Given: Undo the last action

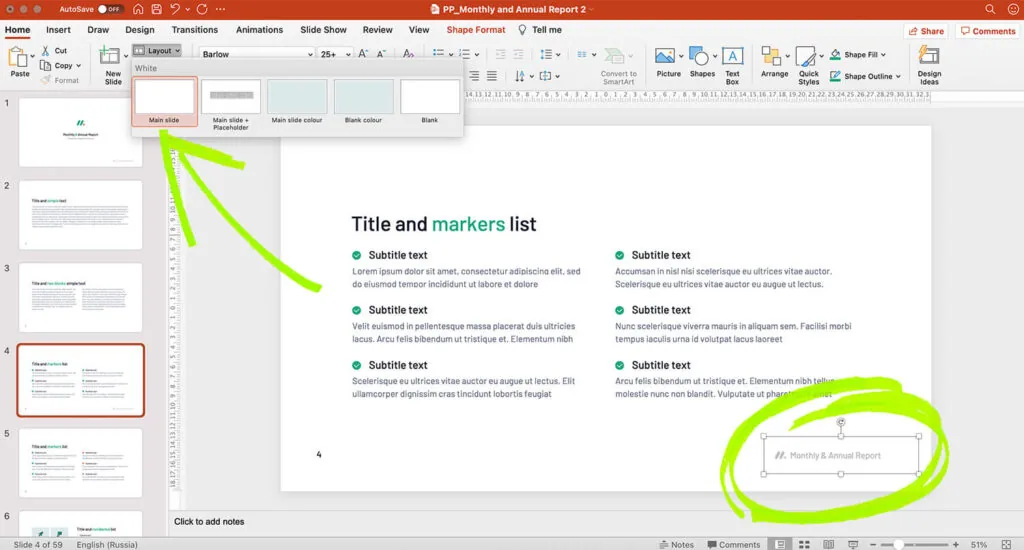Looking at the screenshot, I should click(174, 9).
